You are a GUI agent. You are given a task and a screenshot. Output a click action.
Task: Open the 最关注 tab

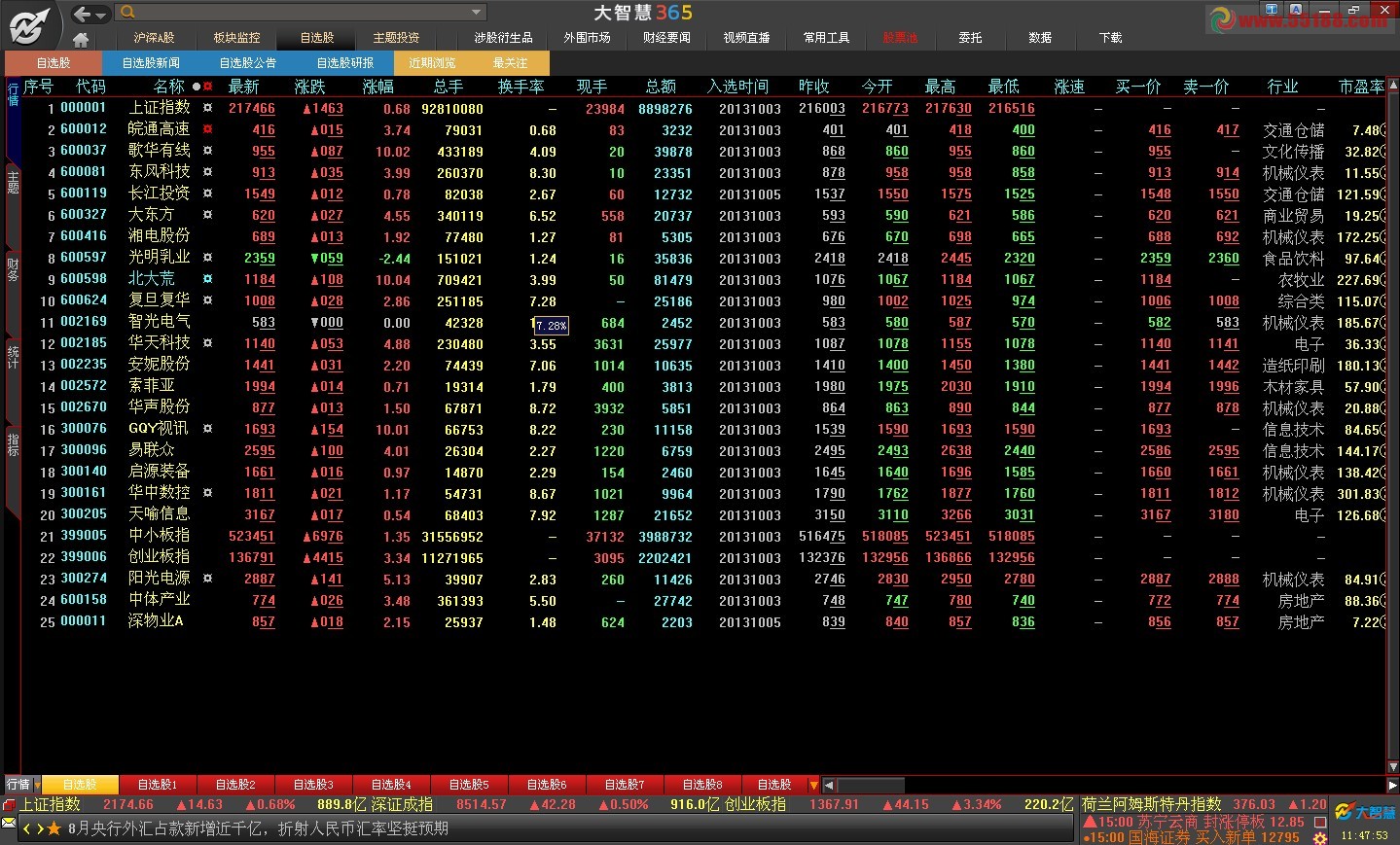[510, 63]
